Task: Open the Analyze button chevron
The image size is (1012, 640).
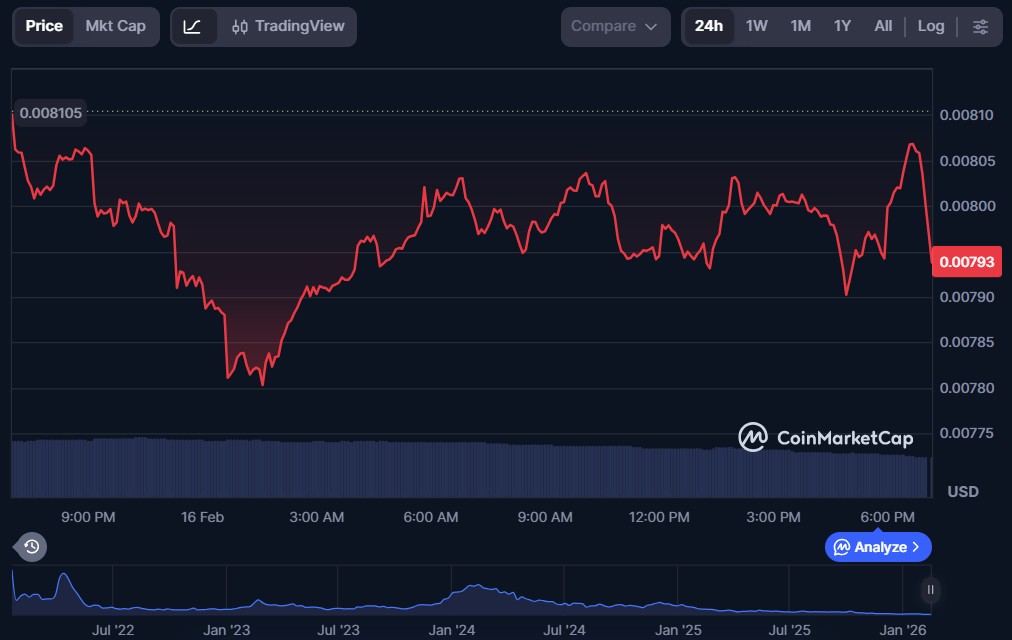Action: coord(916,547)
